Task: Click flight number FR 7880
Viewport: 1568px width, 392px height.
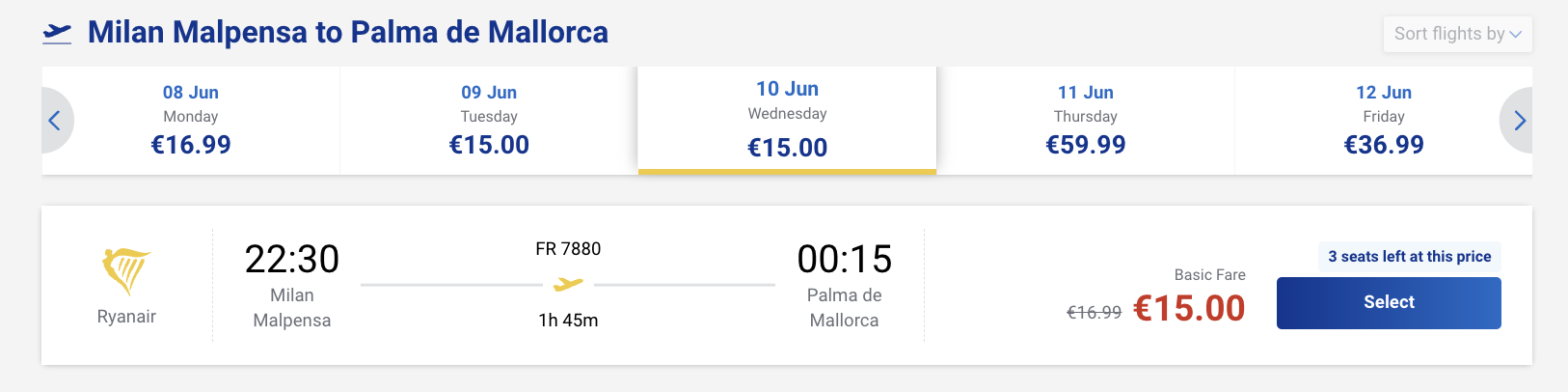Action: (568, 249)
